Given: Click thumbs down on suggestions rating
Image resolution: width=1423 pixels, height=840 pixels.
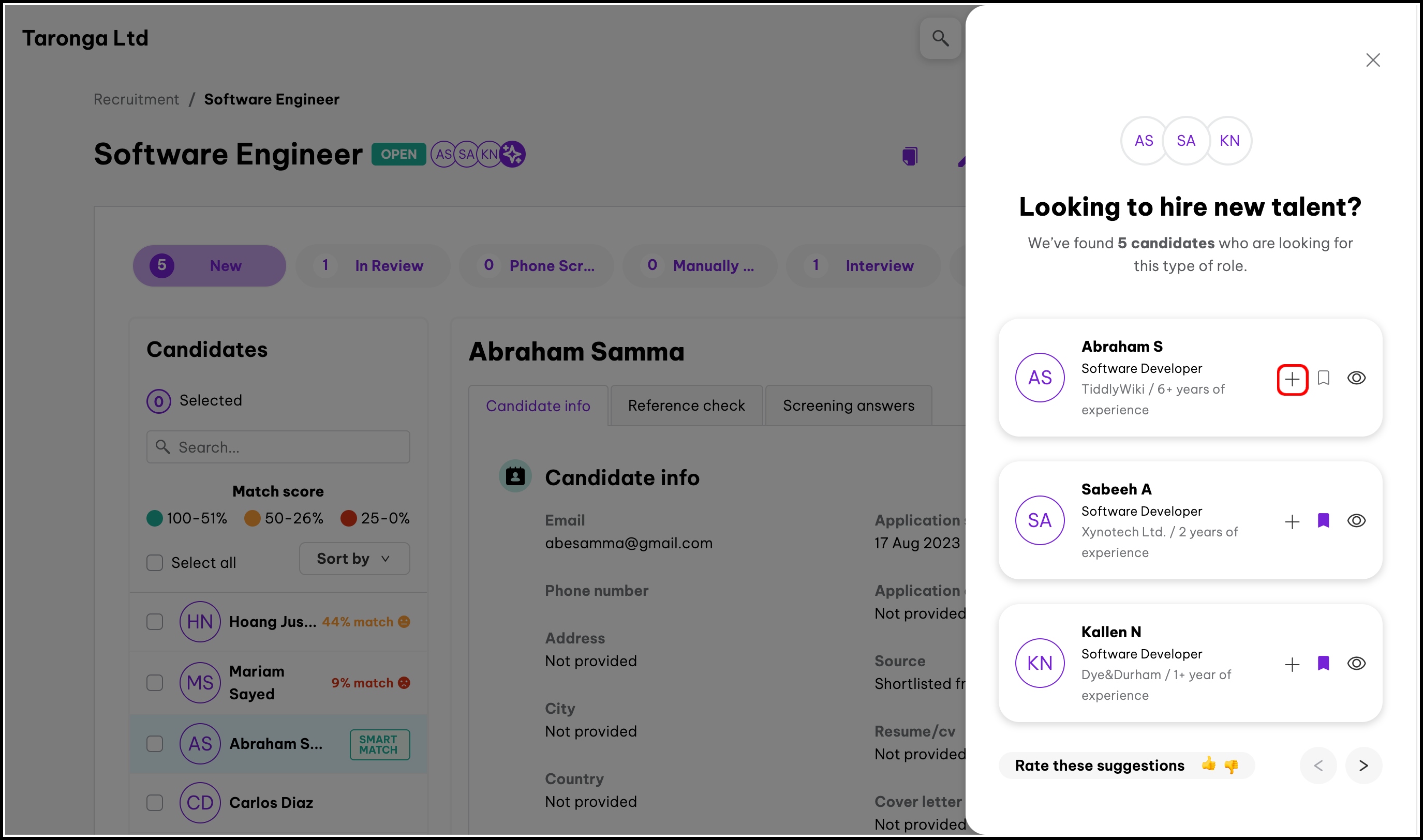Looking at the screenshot, I should point(1231,767).
